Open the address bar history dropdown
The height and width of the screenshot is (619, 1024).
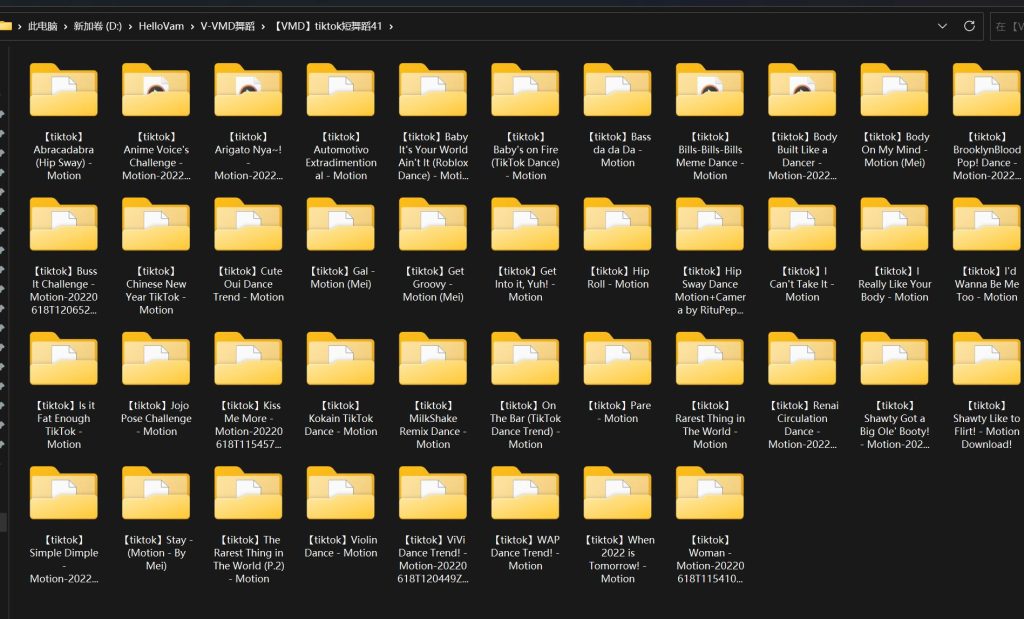pos(942,26)
